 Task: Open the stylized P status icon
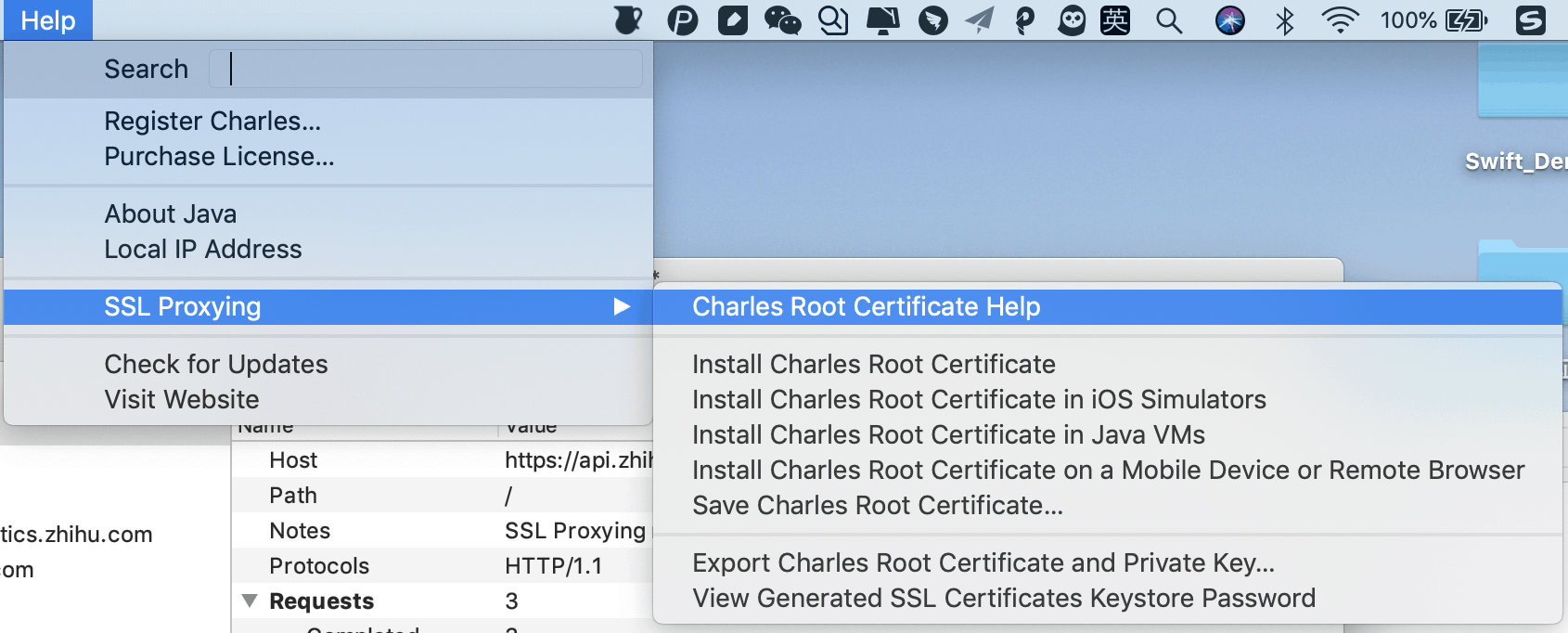click(1025, 20)
